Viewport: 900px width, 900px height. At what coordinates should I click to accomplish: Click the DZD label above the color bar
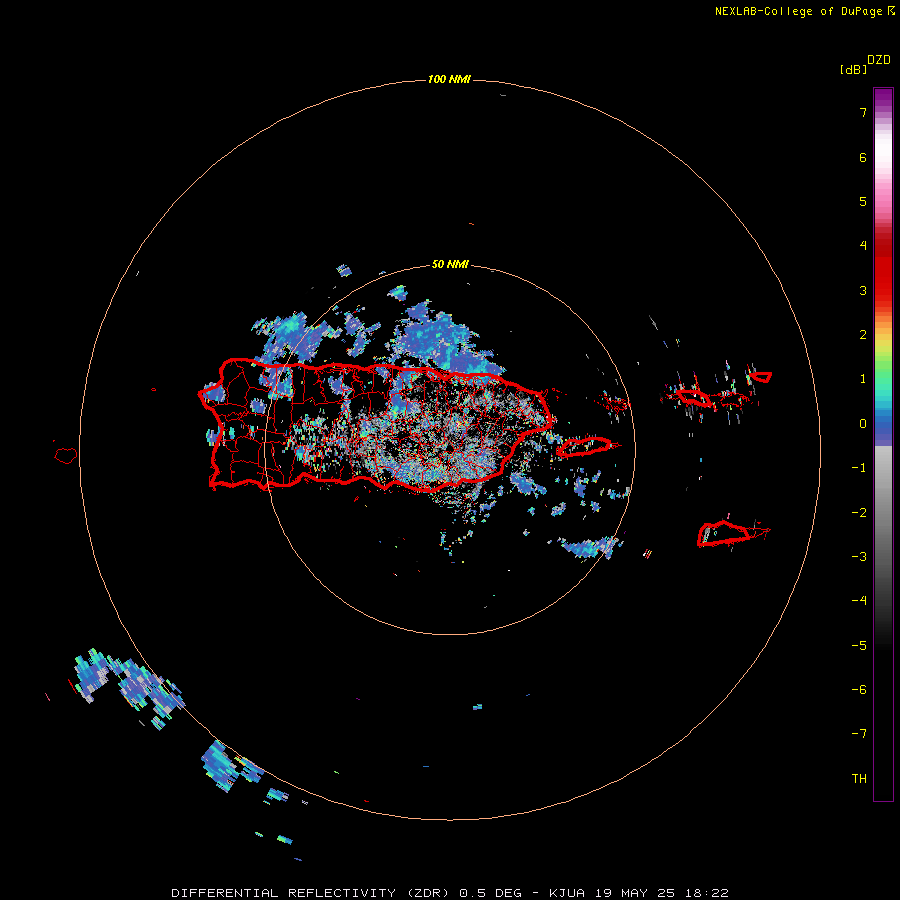click(x=879, y=60)
